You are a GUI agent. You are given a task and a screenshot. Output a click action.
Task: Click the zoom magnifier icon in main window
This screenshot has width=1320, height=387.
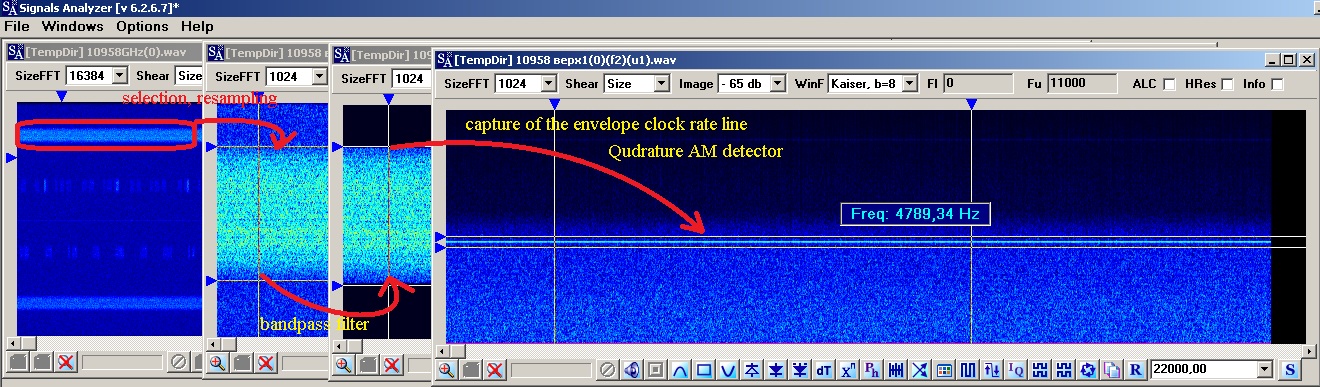pos(447,369)
